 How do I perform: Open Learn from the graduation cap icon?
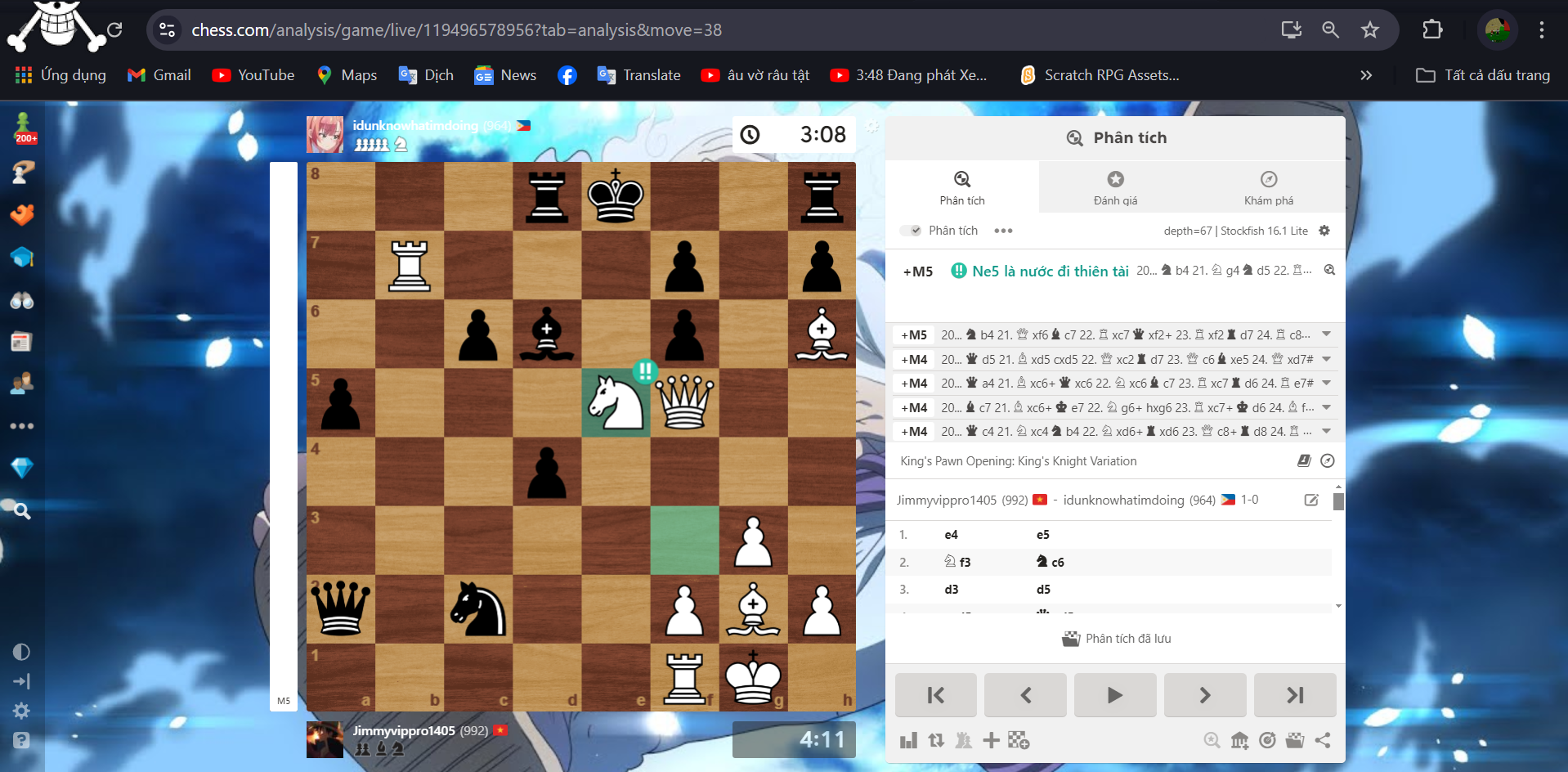point(22,257)
